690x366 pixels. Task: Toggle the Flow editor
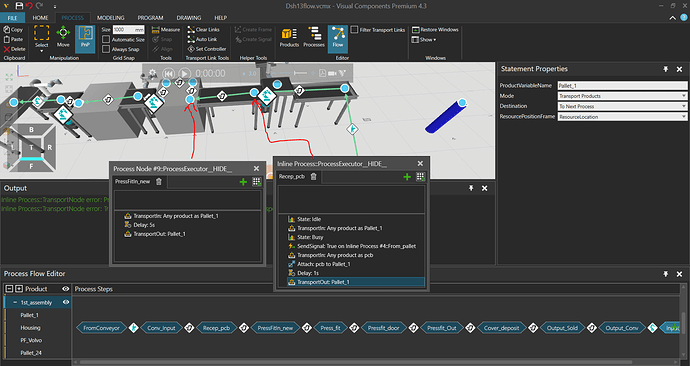[338, 39]
